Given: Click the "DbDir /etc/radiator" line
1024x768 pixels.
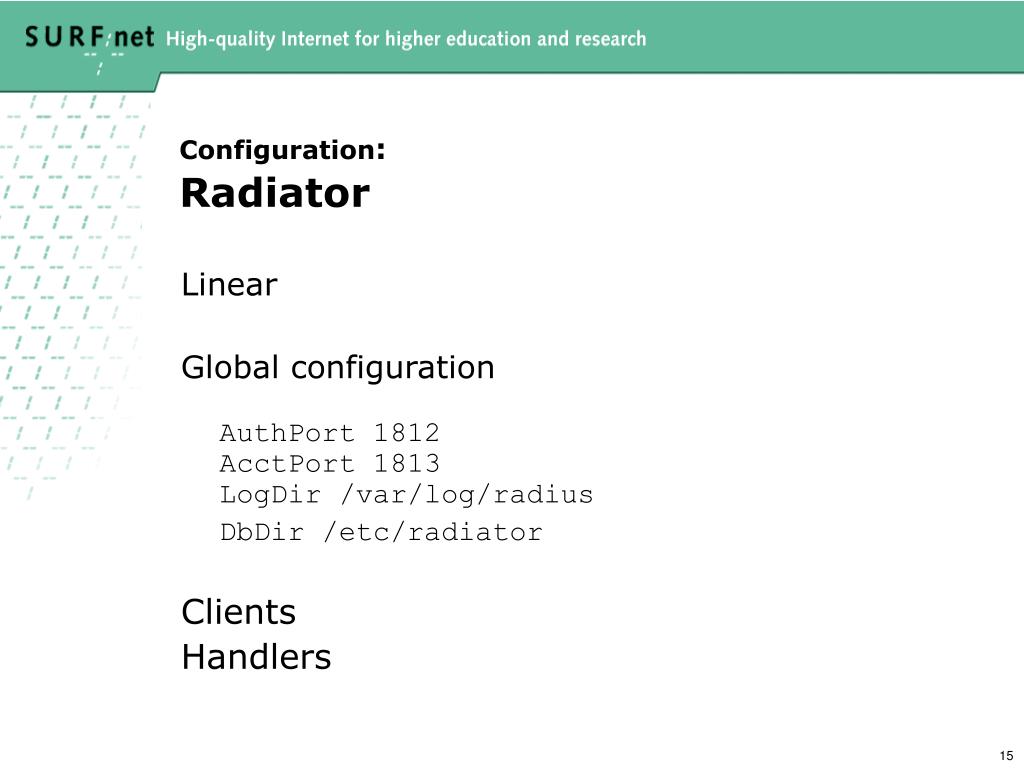Looking at the screenshot, I should (381, 532).
